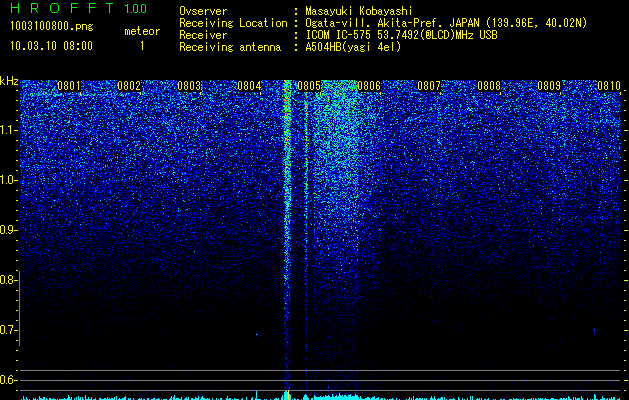Screen dimensions: 629x400
Task: Click the 0807 time marker
Action: (429, 86)
